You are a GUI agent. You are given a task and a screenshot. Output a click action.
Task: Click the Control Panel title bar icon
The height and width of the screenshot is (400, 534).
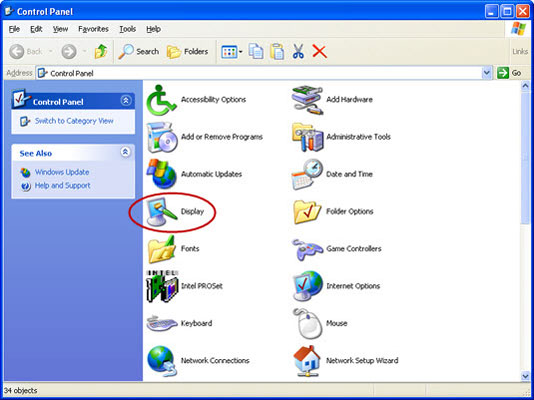pyautogui.click(x=9, y=12)
